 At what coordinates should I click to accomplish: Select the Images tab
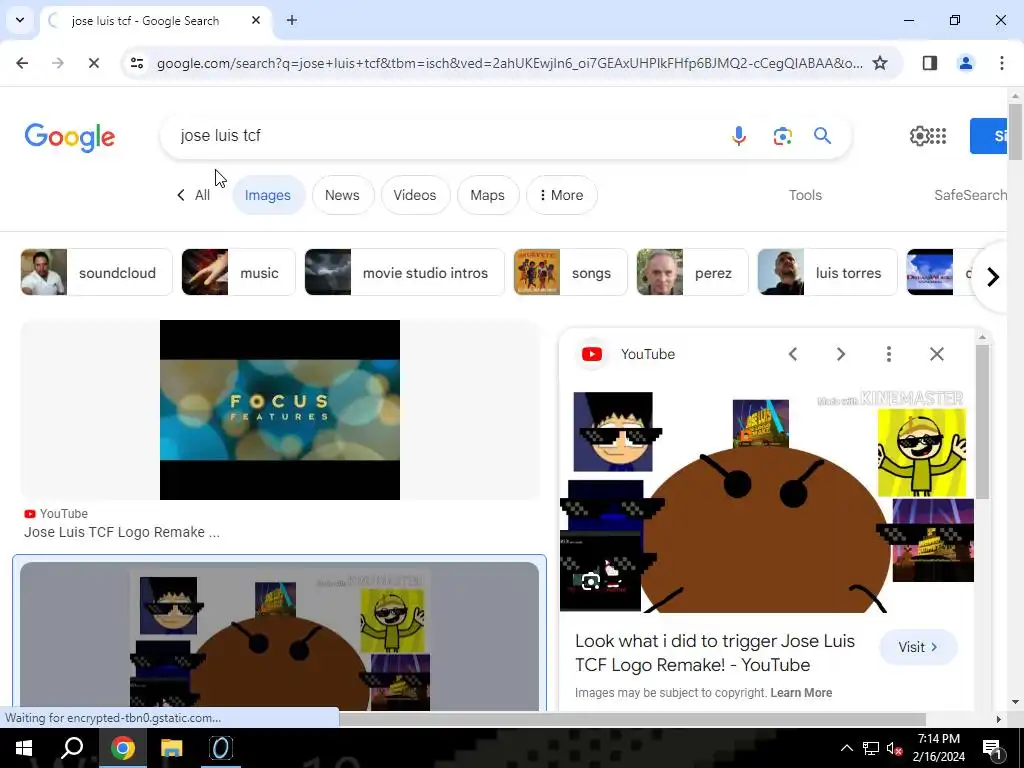(x=268, y=195)
